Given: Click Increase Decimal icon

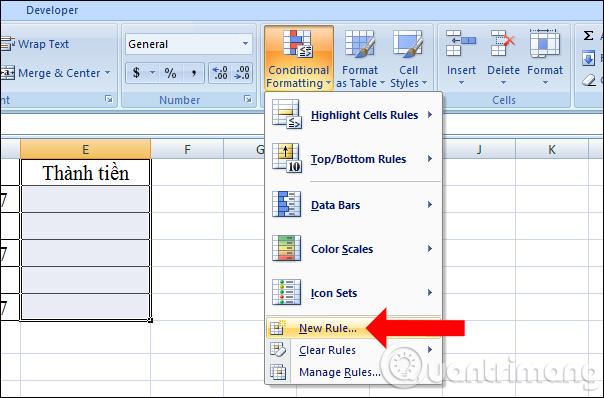Looking at the screenshot, I should coord(220,73).
